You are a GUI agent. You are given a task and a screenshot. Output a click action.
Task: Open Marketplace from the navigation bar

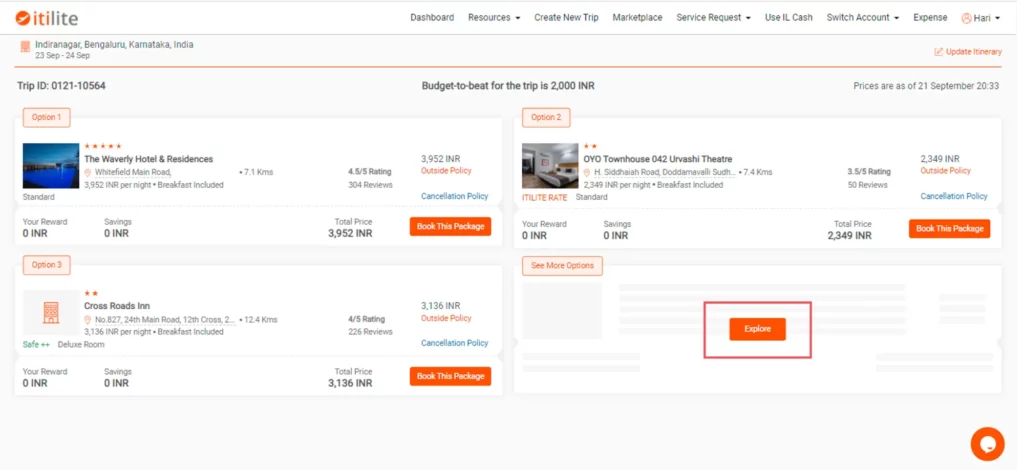click(x=637, y=18)
